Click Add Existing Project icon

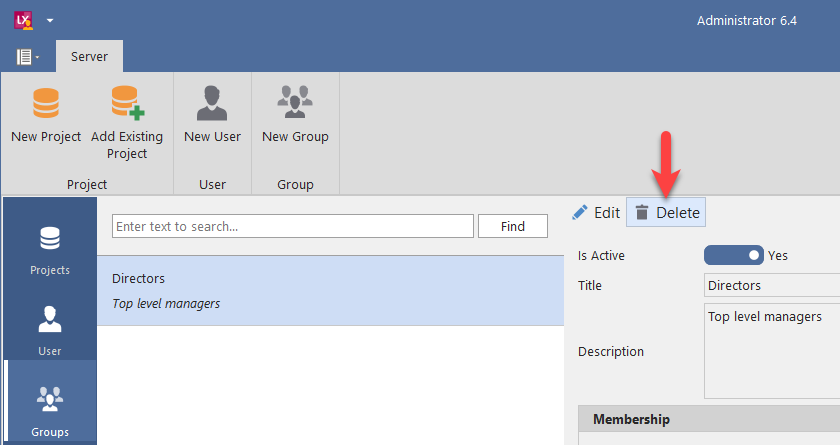click(x=126, y=104)
